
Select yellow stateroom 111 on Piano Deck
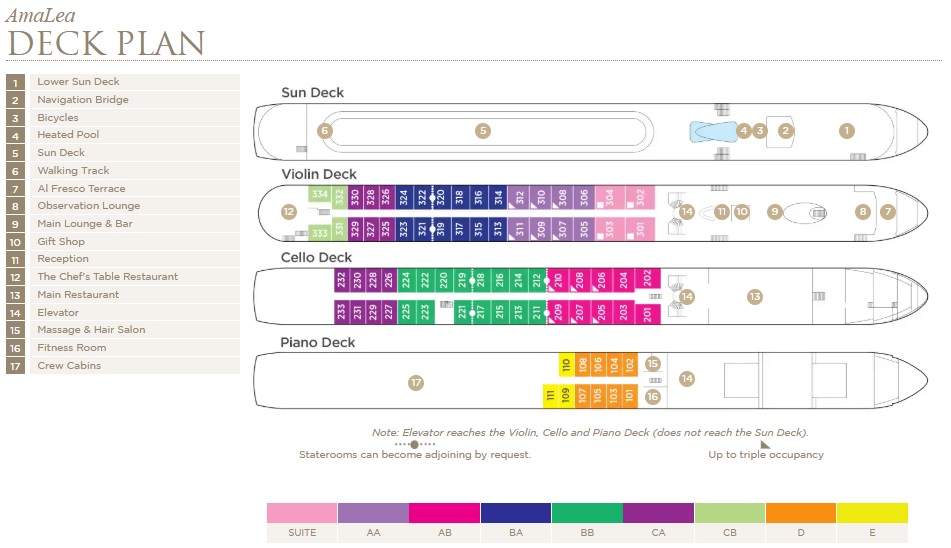(550, 396)
